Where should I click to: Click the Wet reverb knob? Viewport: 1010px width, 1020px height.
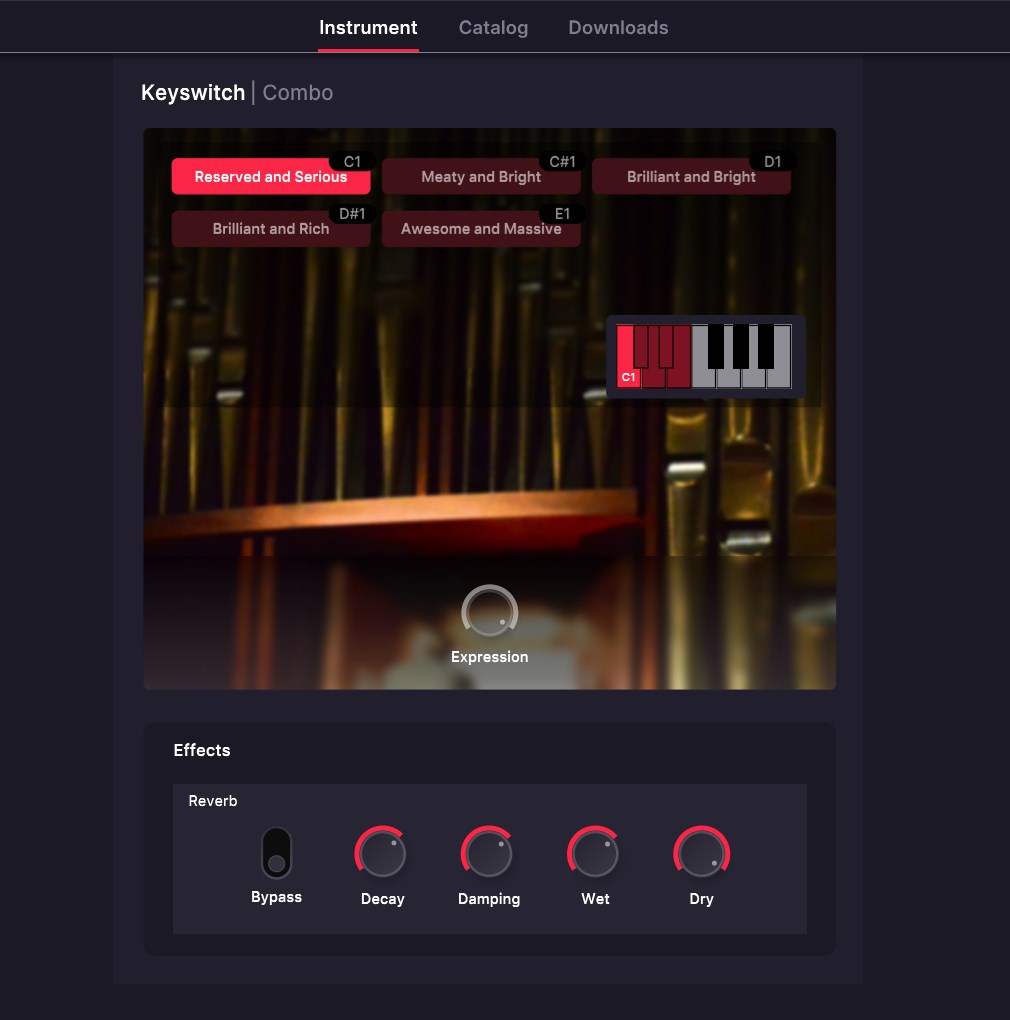tap(595, 854)
